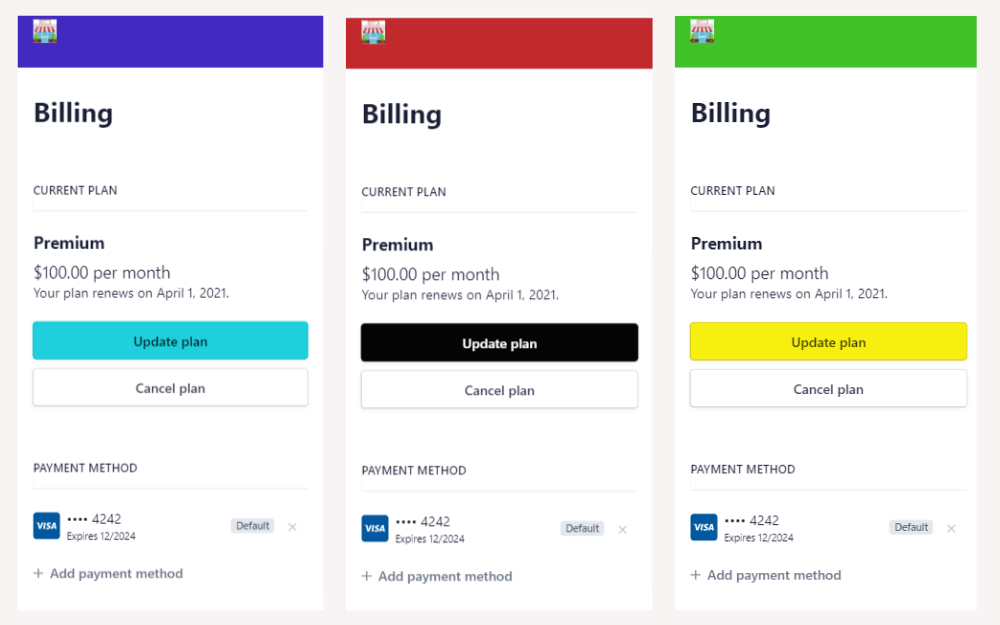
Task: Click the plus icon beside Add payment method on green card
Action: click(x=695, y=575)
